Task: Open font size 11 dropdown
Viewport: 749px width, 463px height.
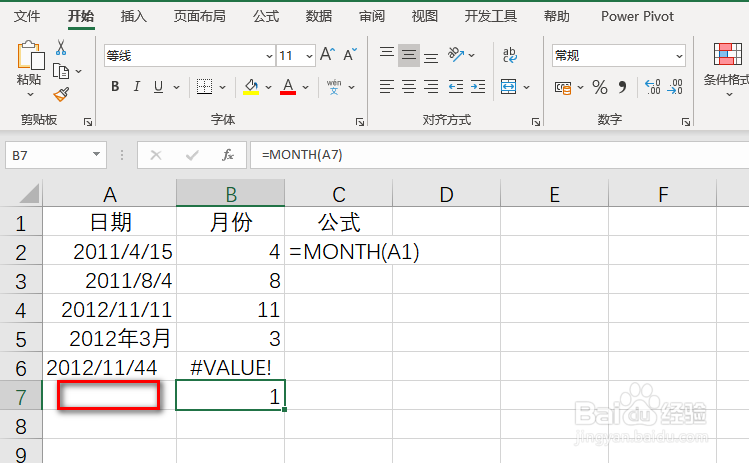Action: [310, 56]
